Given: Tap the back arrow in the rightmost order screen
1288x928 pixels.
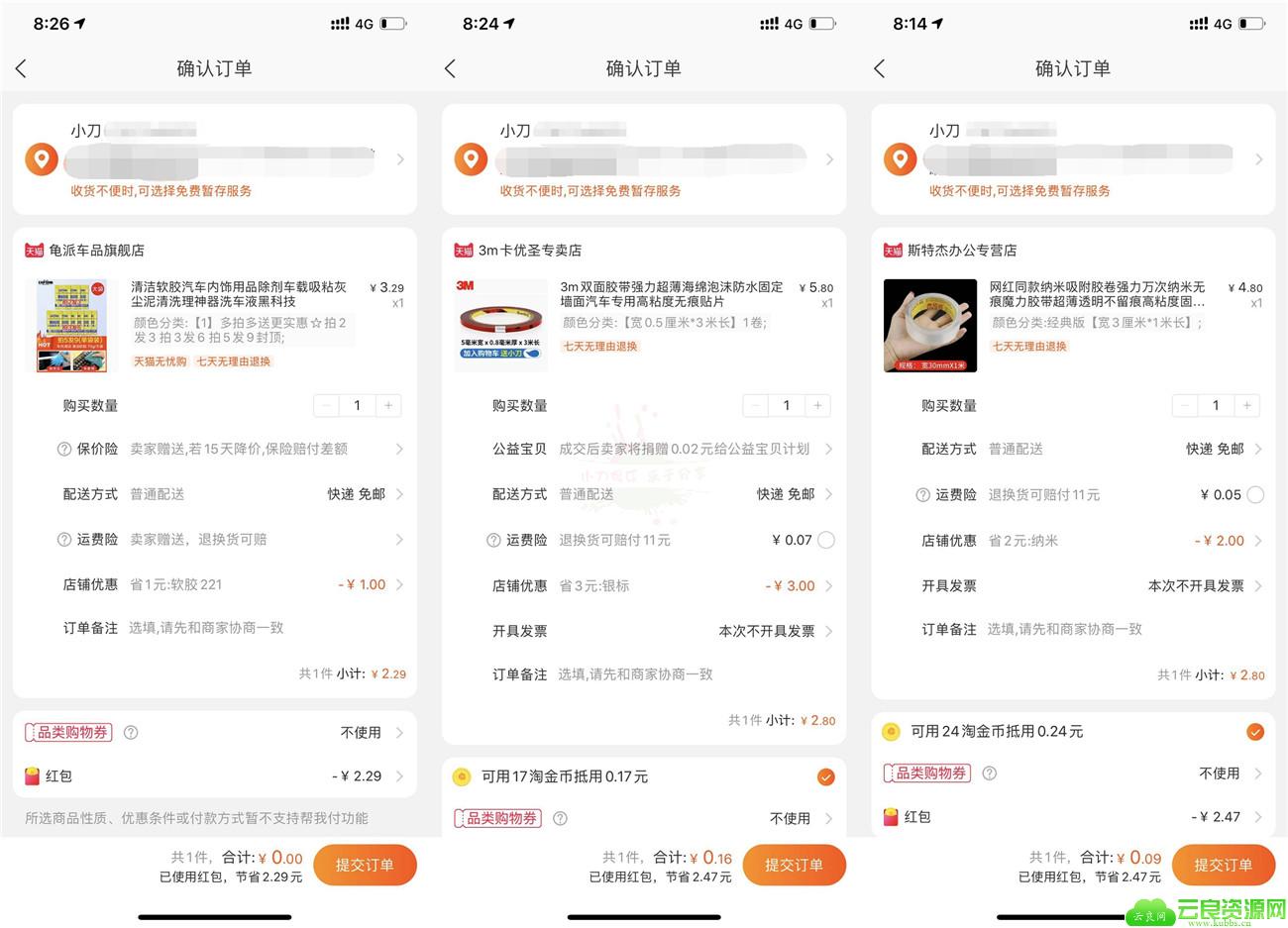Looking at the screenshot, I should [880, 68].
